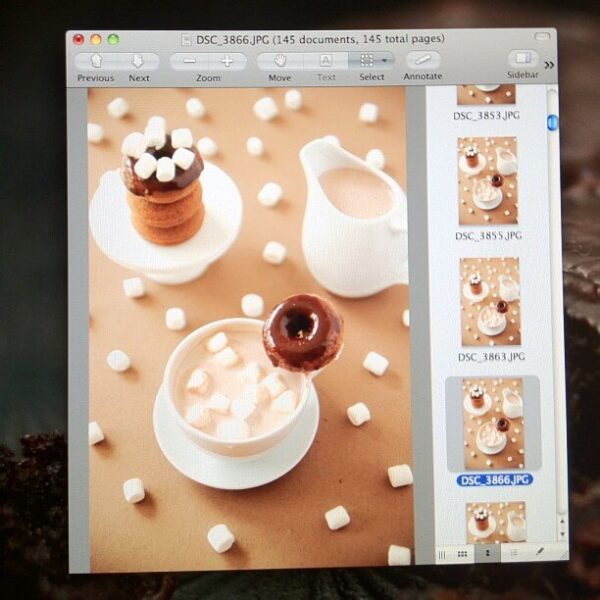
Task: Click the DSC_3853.JPG file name
Action: (x=486, y=116)
